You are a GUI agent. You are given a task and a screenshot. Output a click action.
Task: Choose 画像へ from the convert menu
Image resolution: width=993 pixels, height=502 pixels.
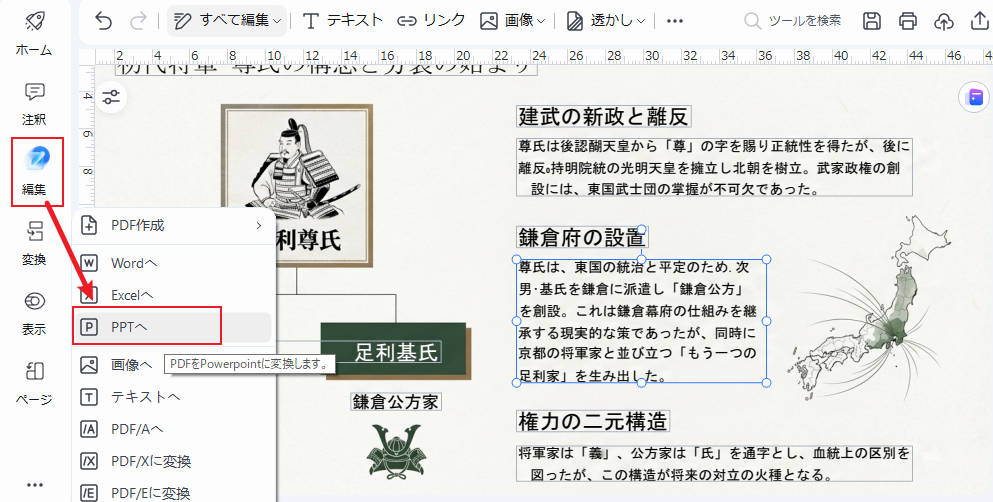(172, 365)
